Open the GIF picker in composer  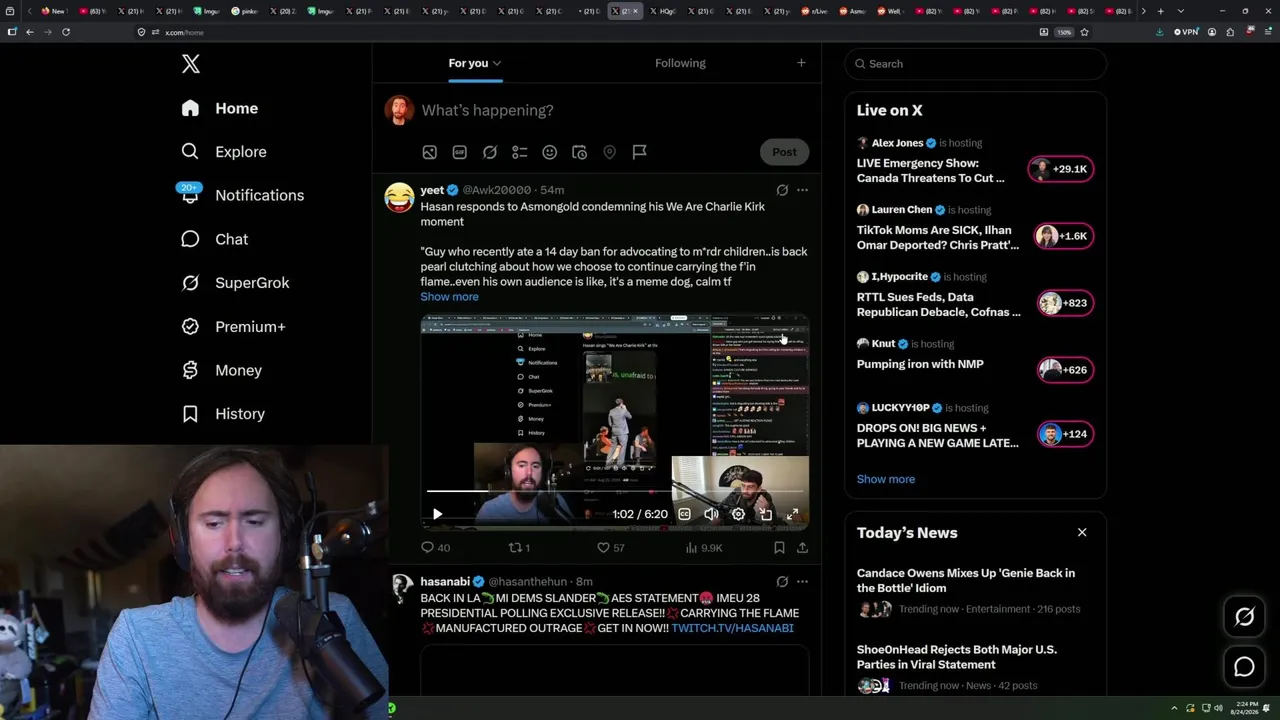(459, 152)
